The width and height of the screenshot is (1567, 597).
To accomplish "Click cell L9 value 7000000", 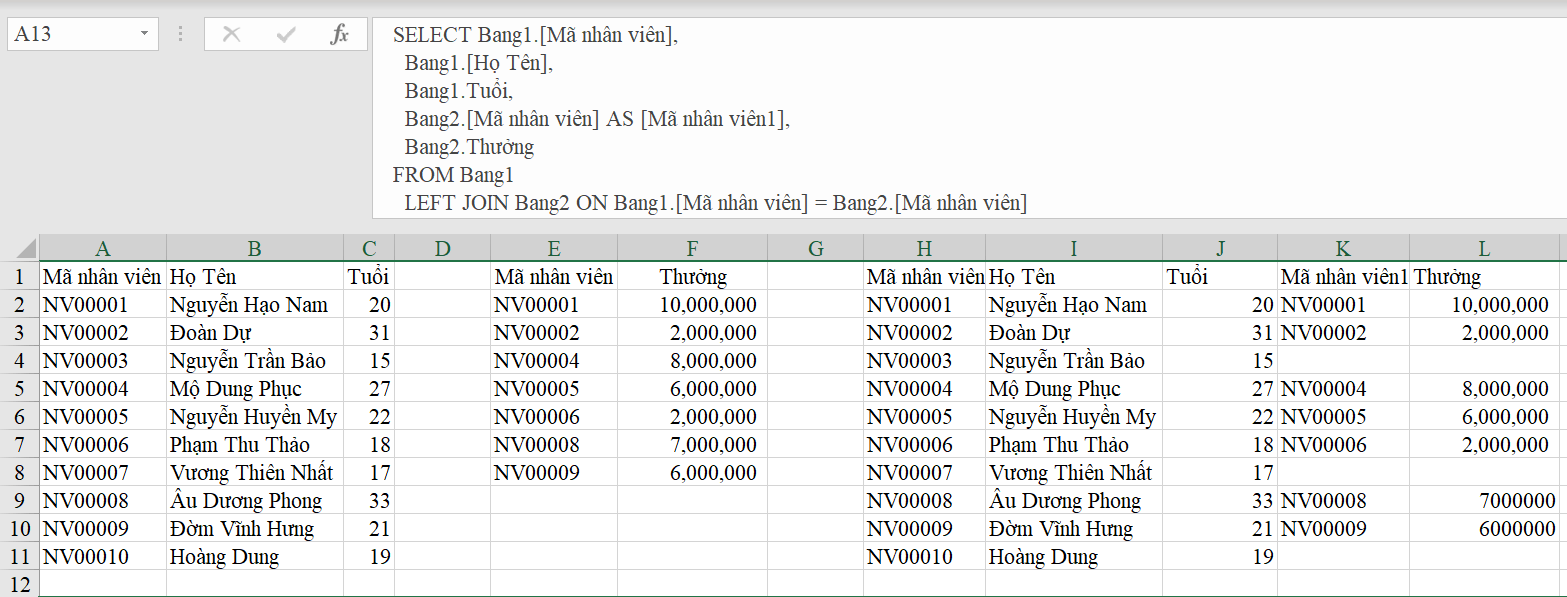I will click(x=1484, y=501).
